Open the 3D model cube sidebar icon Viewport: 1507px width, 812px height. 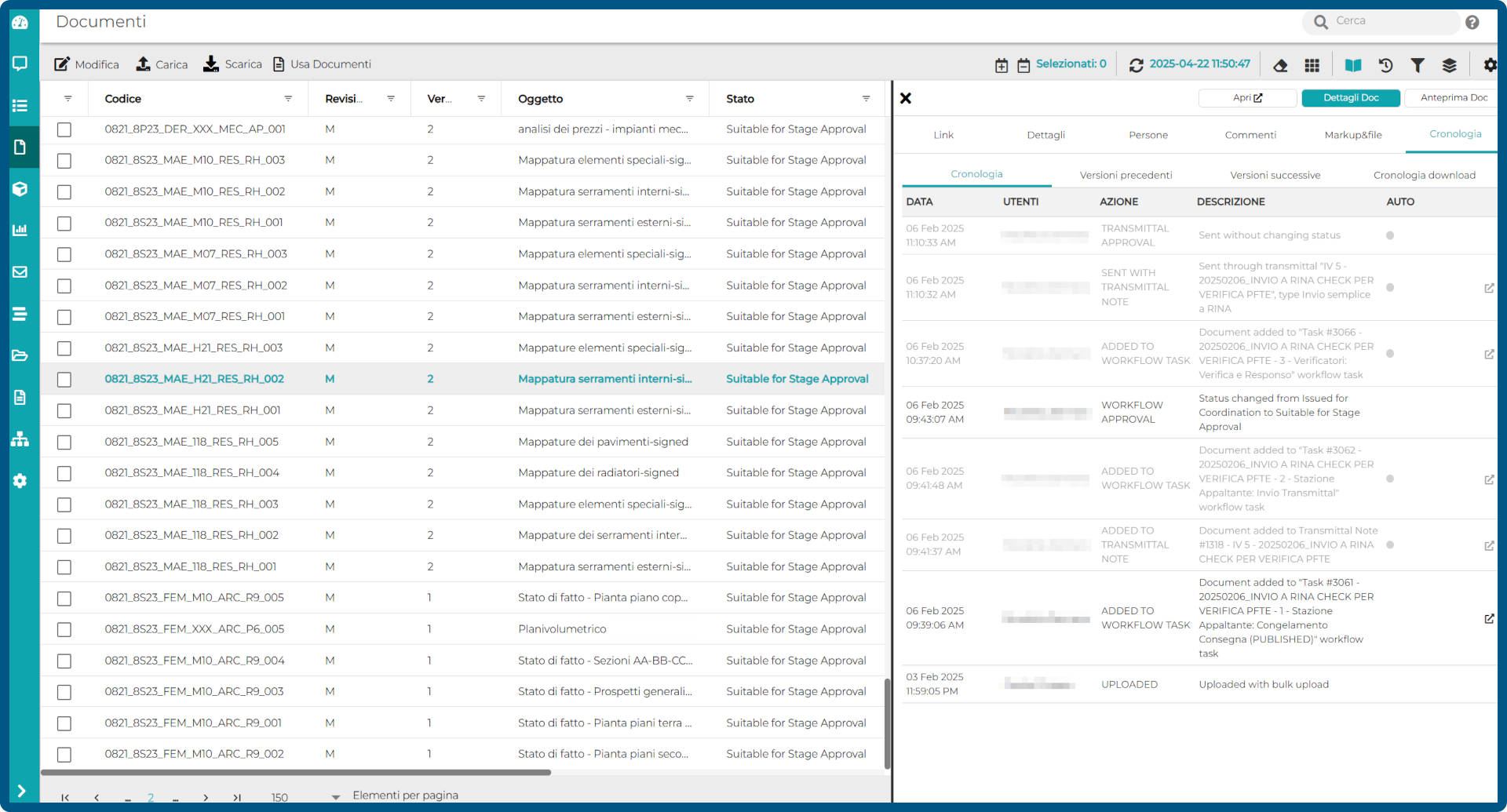click(20, 188)
